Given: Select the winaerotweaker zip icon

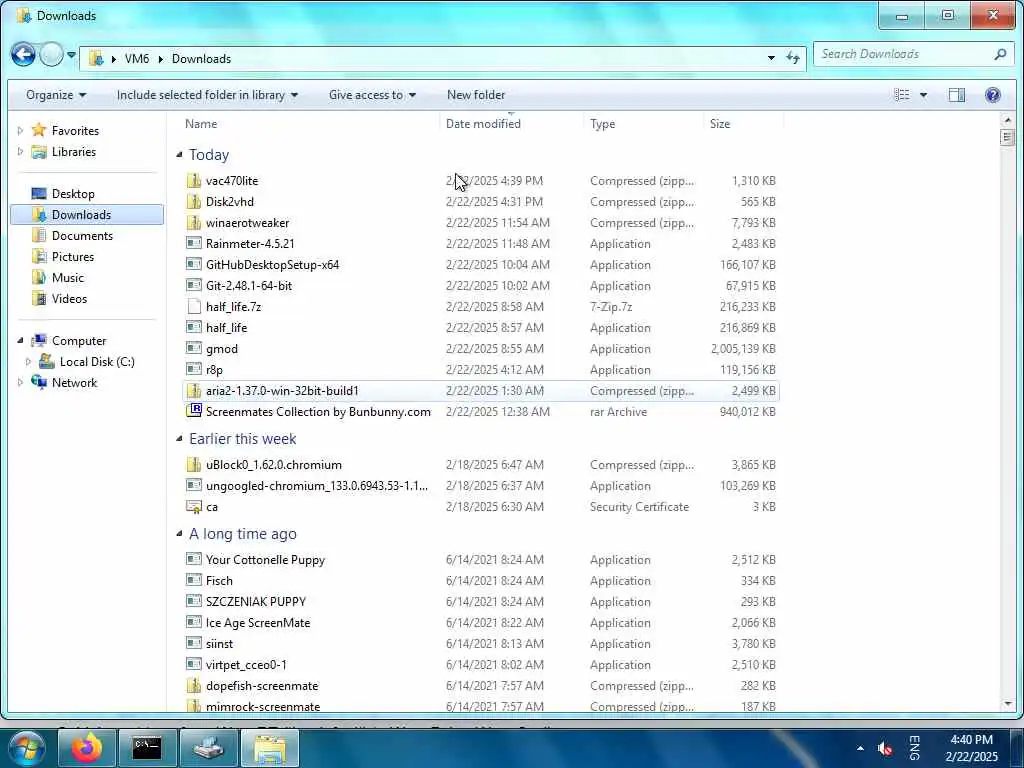Looking at the screenshot, I should pyautogui.click(x=193, y=222).
